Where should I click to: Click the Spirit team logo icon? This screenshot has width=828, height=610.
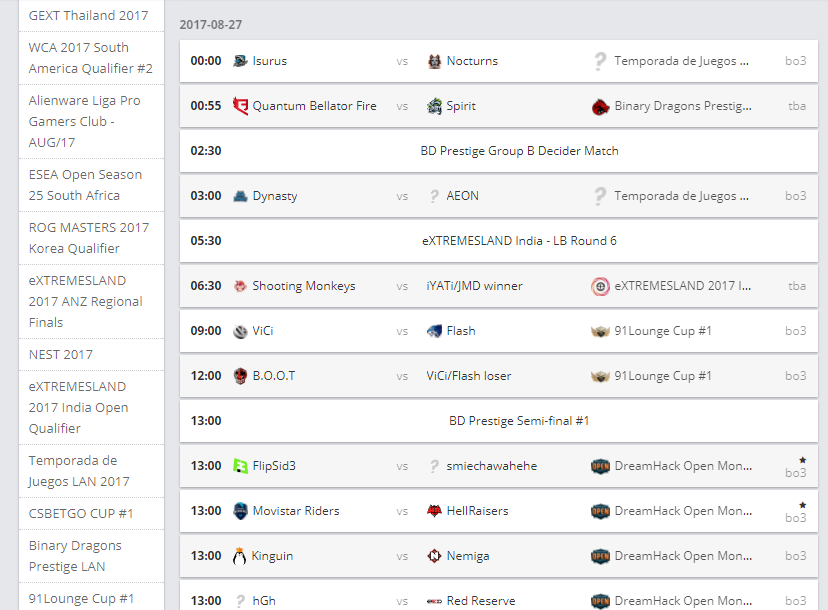click(434, 106)
